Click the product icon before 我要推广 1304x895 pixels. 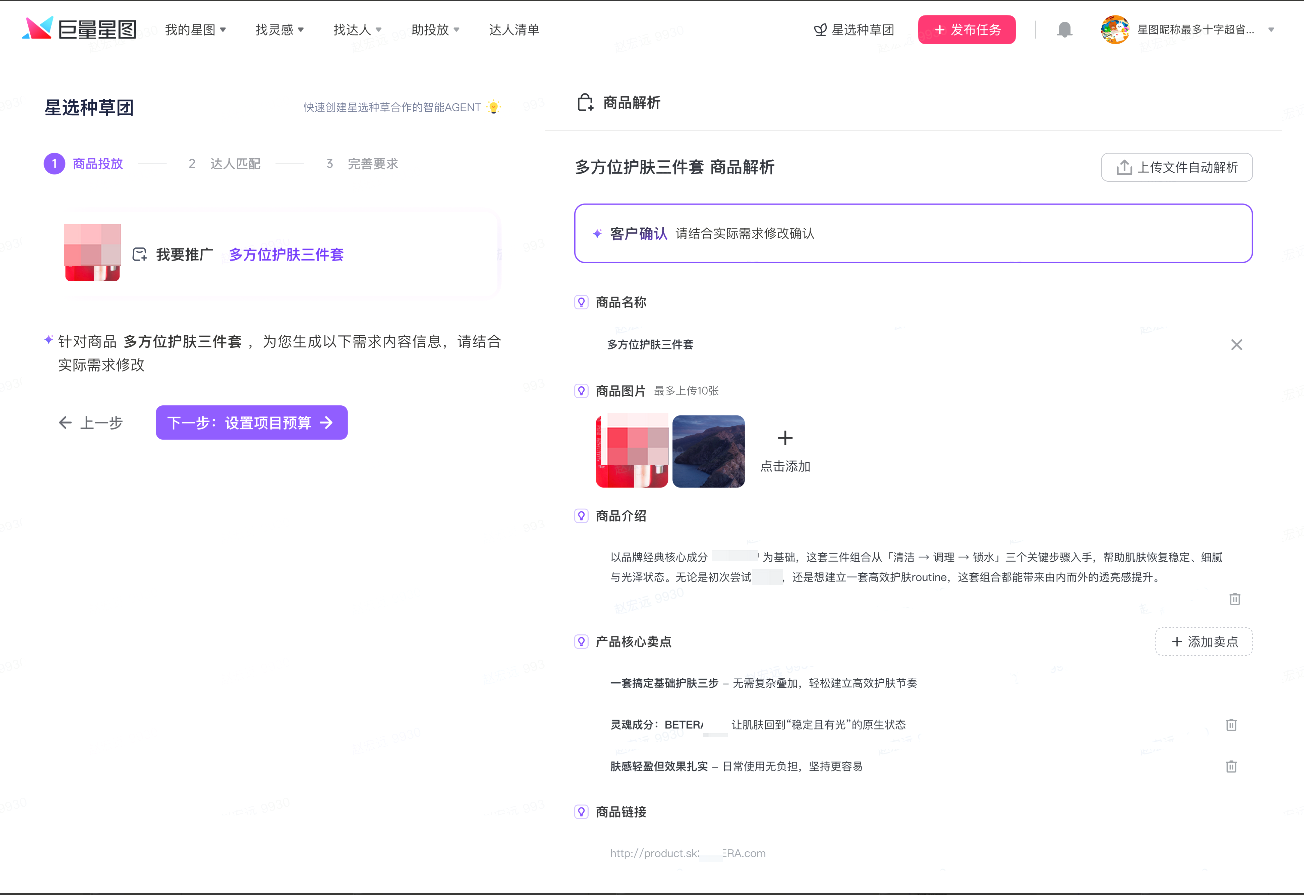pos(140,255)
